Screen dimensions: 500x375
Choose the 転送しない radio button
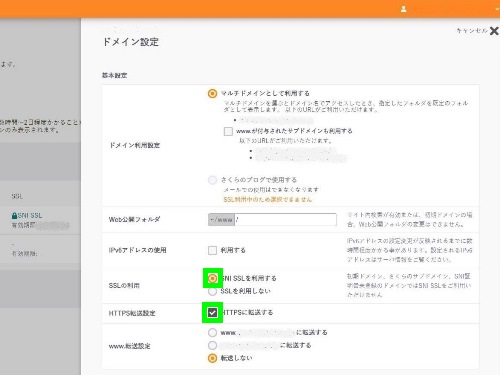(212, 358)
